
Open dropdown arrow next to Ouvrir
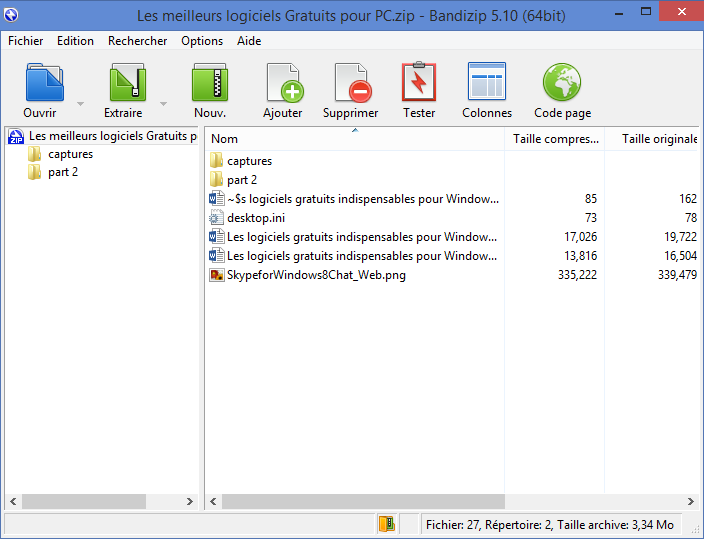tap(80, 103)
